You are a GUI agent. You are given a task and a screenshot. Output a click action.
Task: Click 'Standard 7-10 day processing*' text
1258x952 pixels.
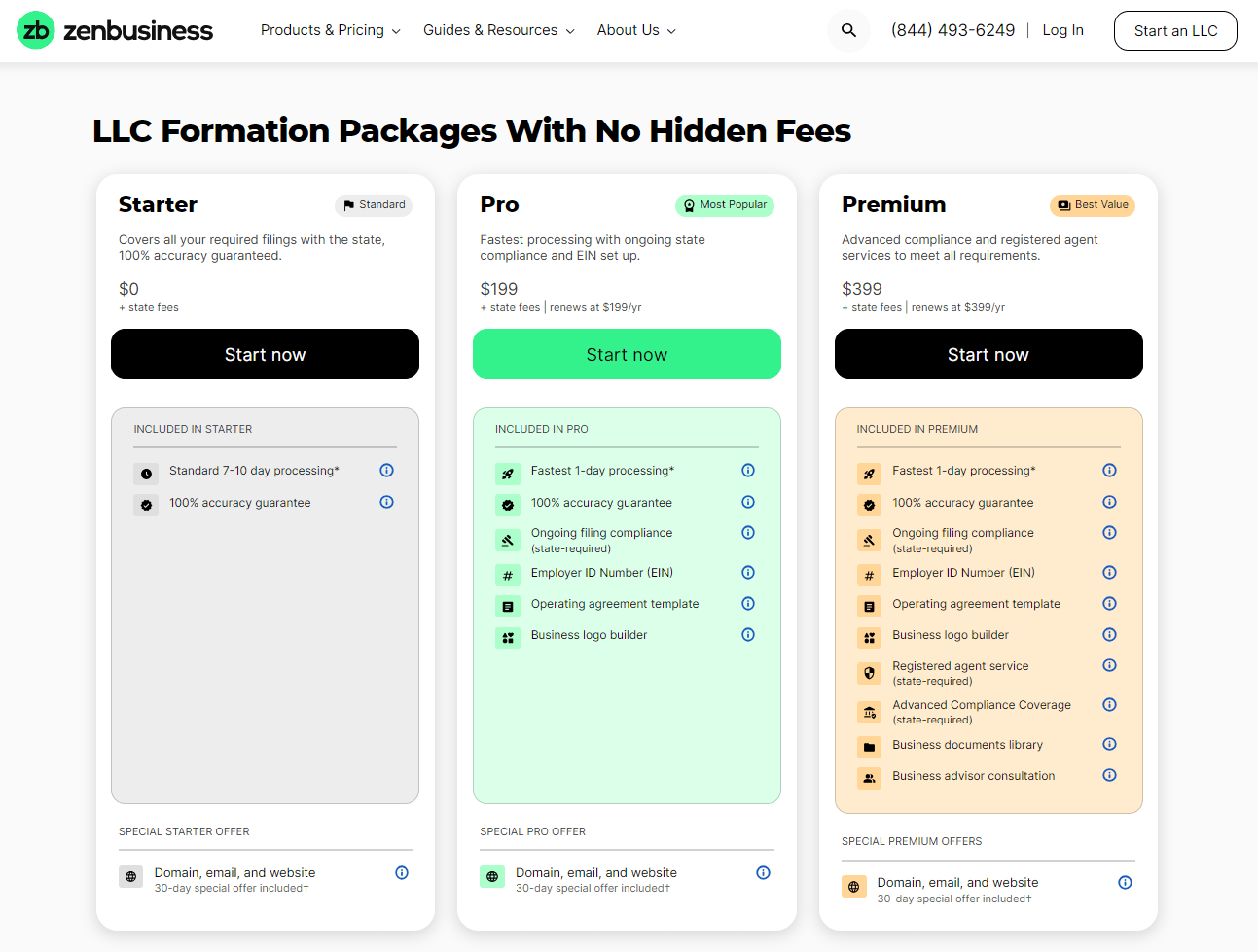tap(254, 471)
